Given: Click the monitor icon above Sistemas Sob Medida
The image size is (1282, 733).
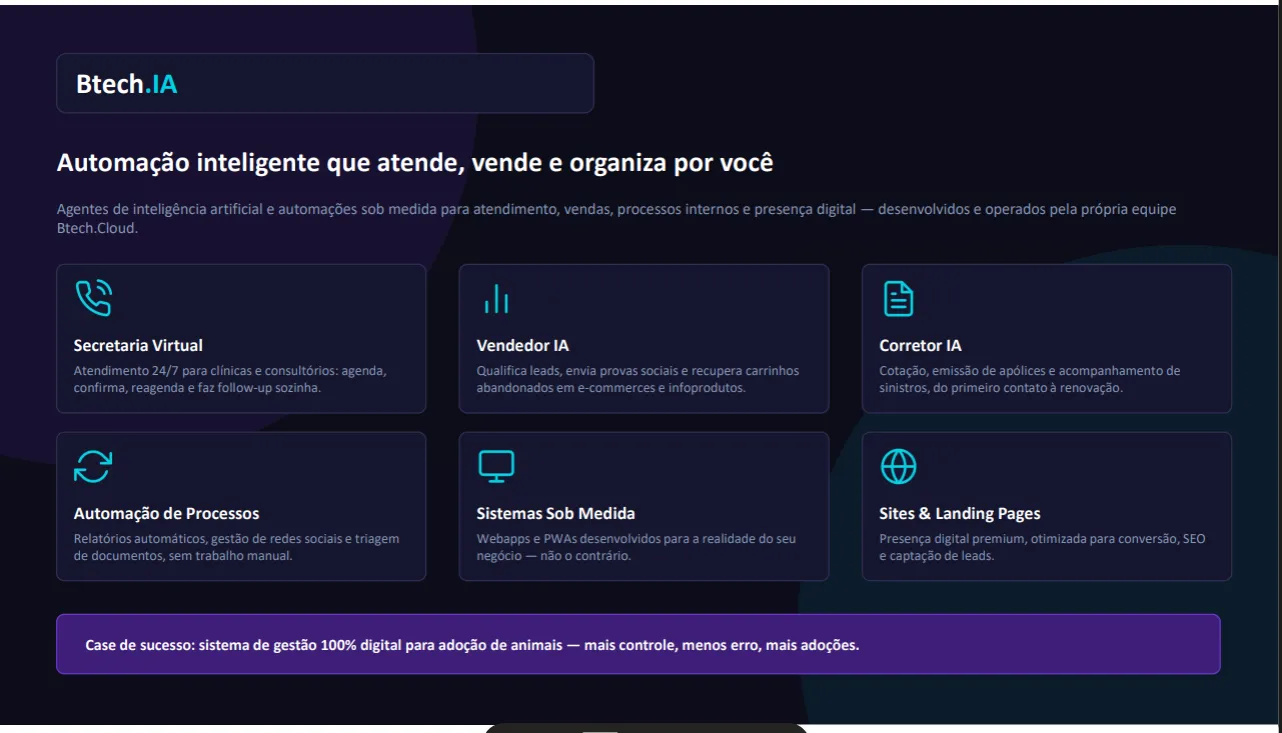Looking at the screenshot, I should pyautogui.click(x=496, y=466).
